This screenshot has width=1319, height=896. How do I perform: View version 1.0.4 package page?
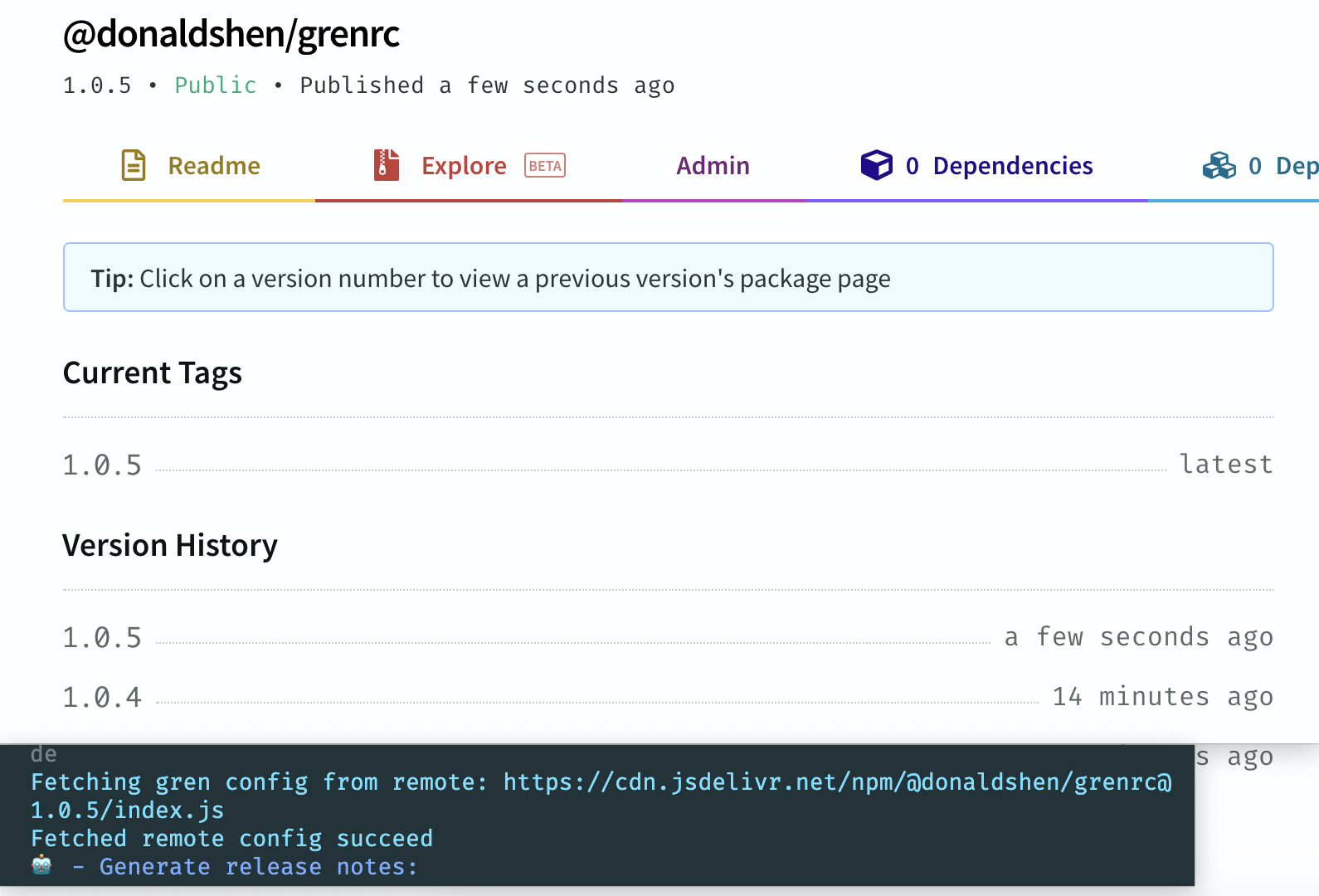tap(102, 698)
